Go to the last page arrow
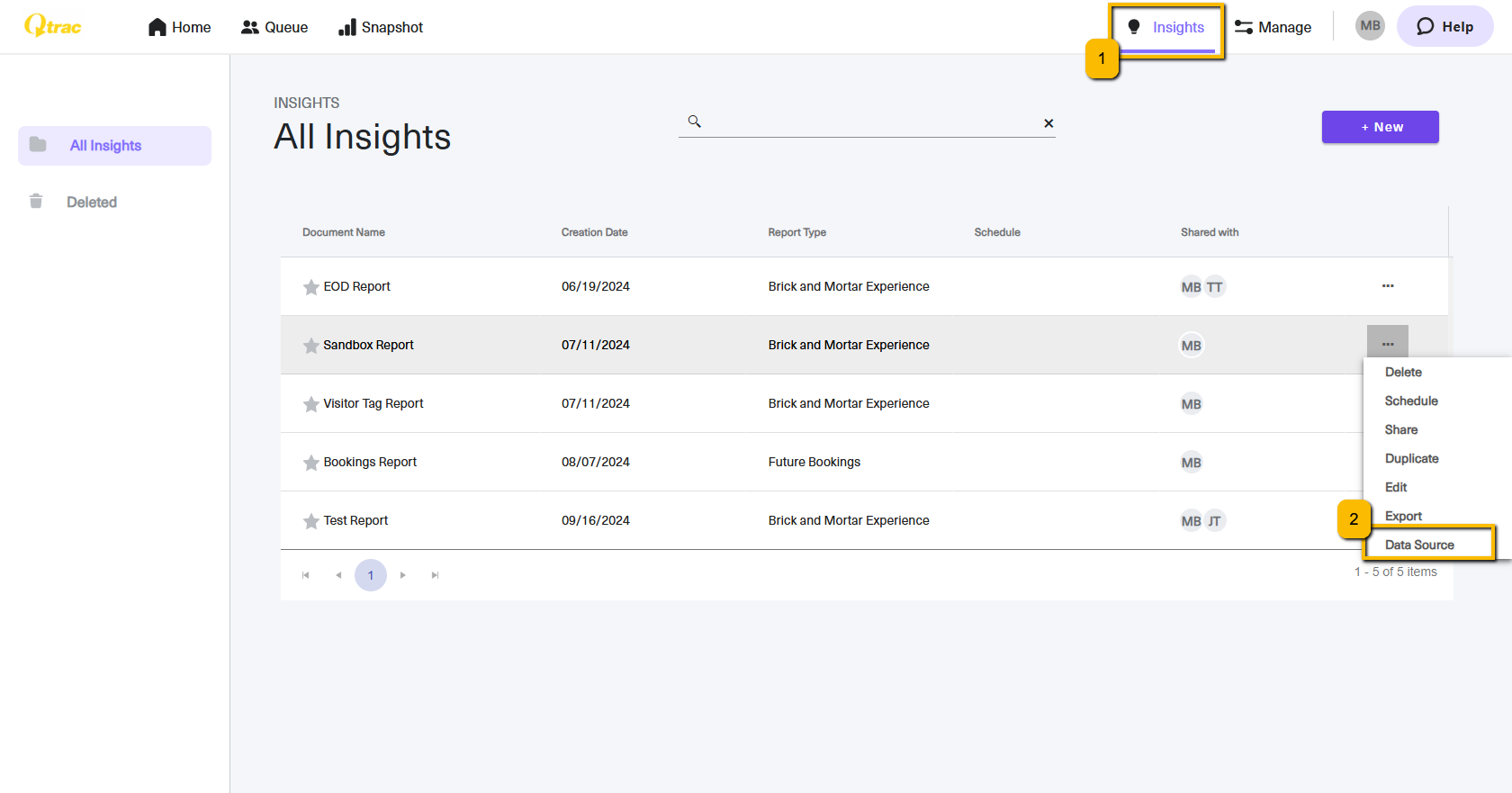This screenshot has height=793, width=1512. (x=435, y=575)
